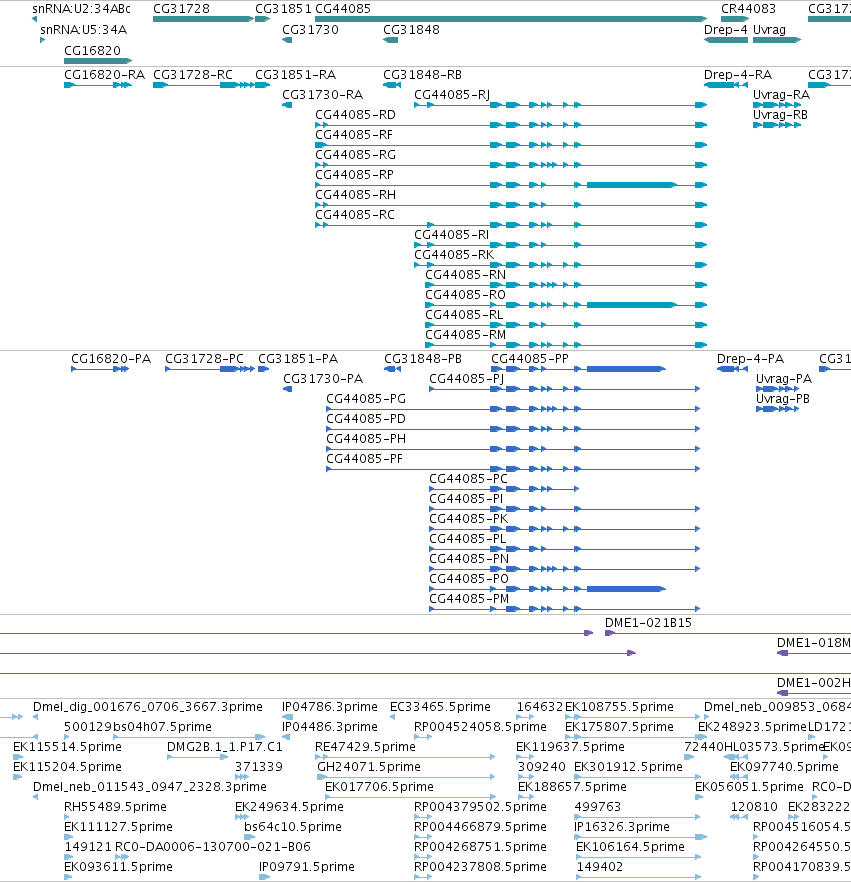
Task: Click the CR44083 gene label
Action: click(x=748, y=8)
